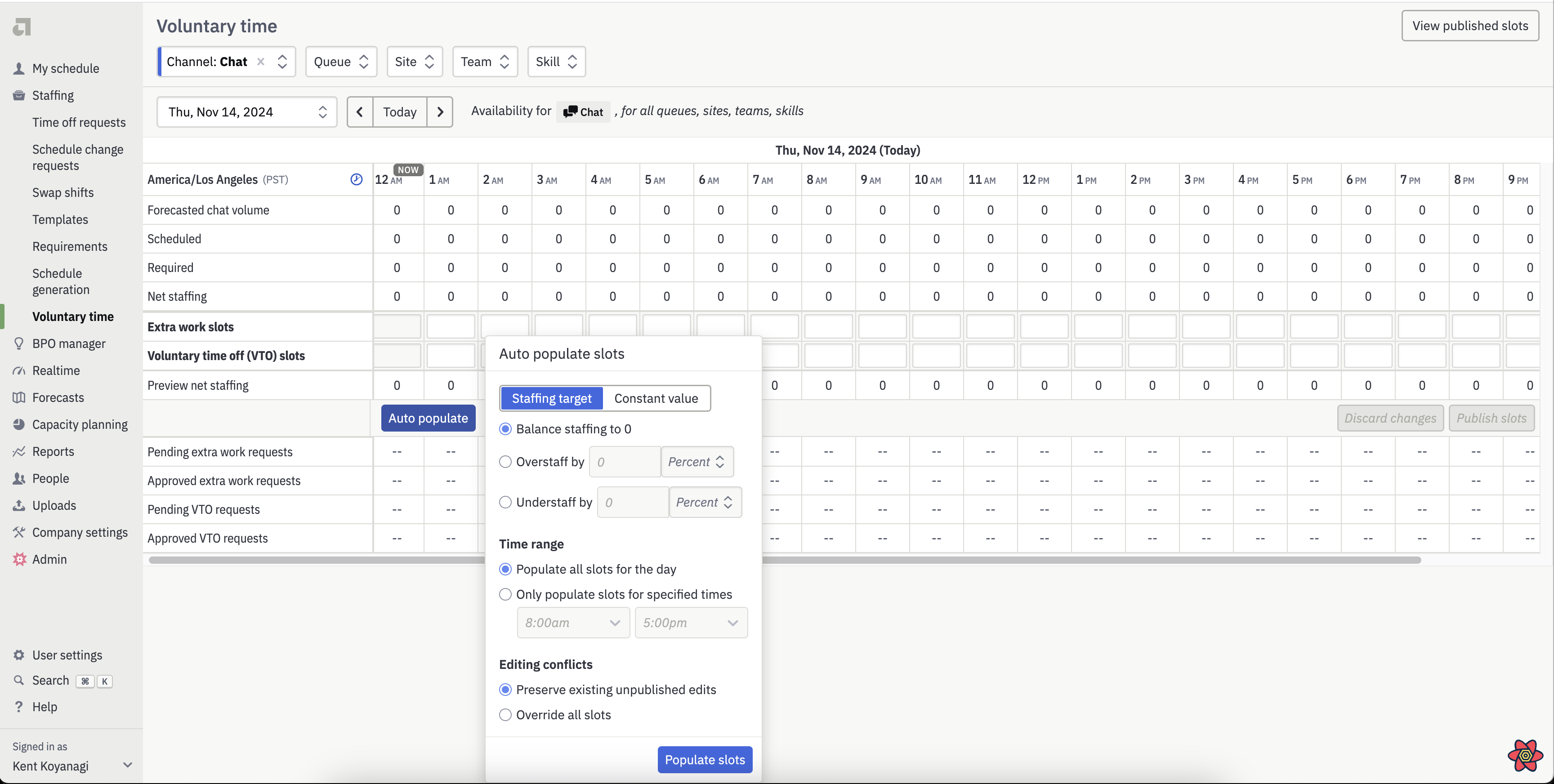The height and width of the screenshot is (784, 1554).
Task: Open Overstaff Percent unit dropdown
Action: pos(697,461)
